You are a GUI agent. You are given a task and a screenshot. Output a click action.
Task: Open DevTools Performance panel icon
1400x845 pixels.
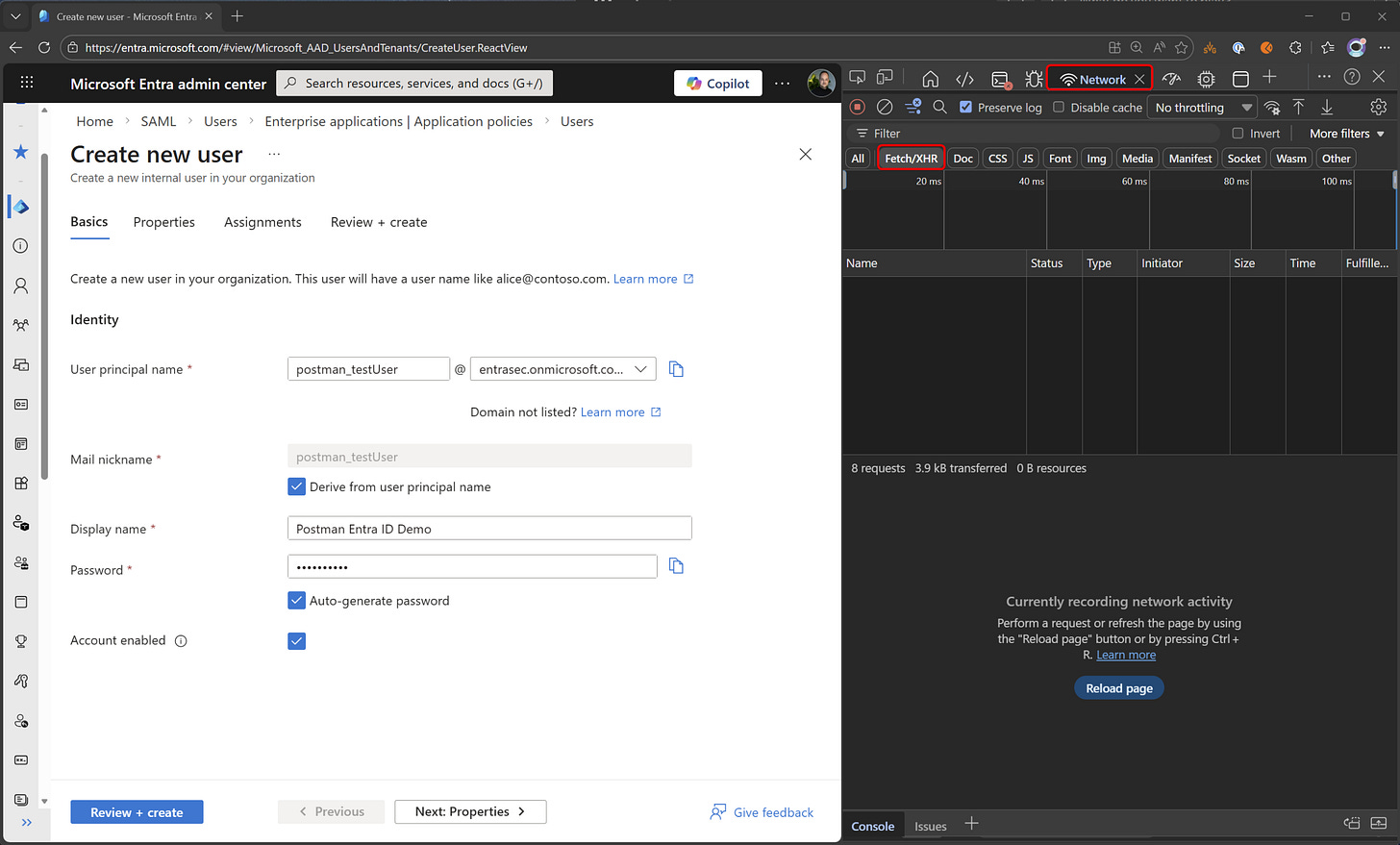tap(1171, 79)
